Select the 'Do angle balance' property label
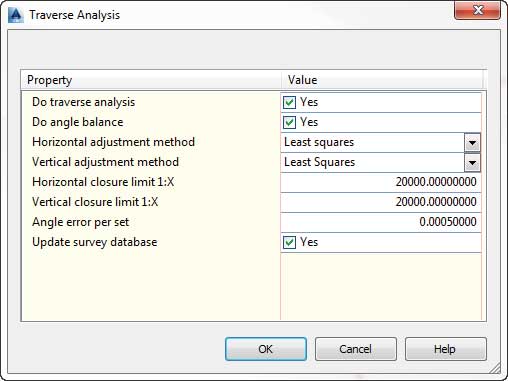This screenshot has width=508, height=381. [78, 122]
